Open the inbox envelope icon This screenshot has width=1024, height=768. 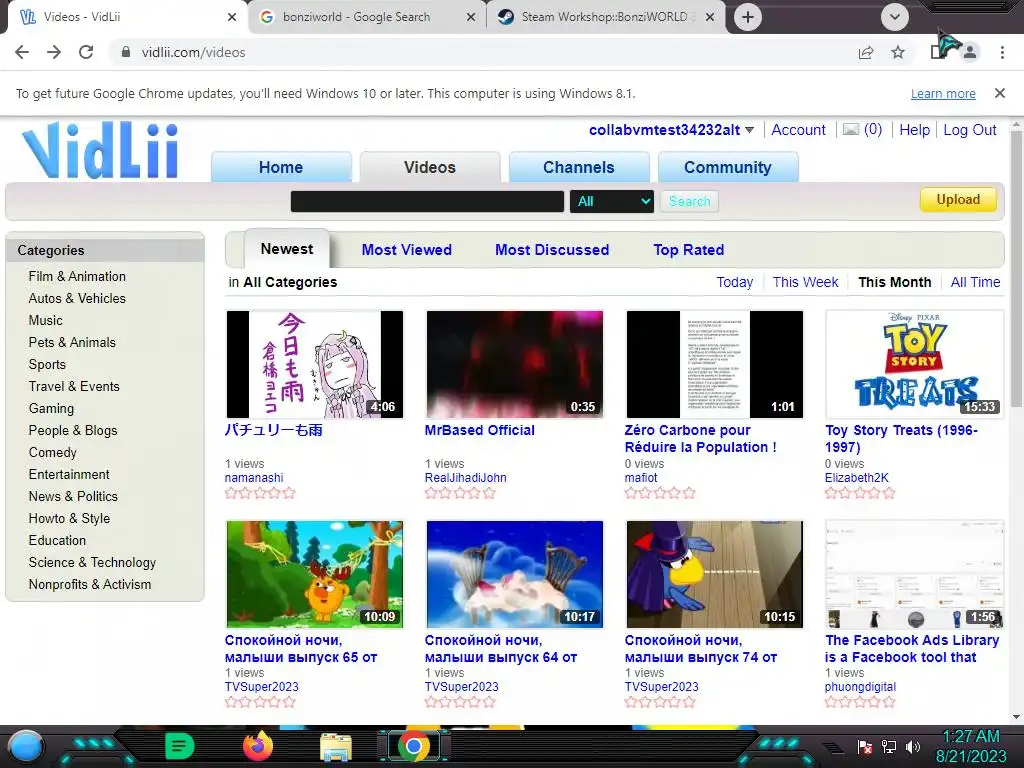850,129
